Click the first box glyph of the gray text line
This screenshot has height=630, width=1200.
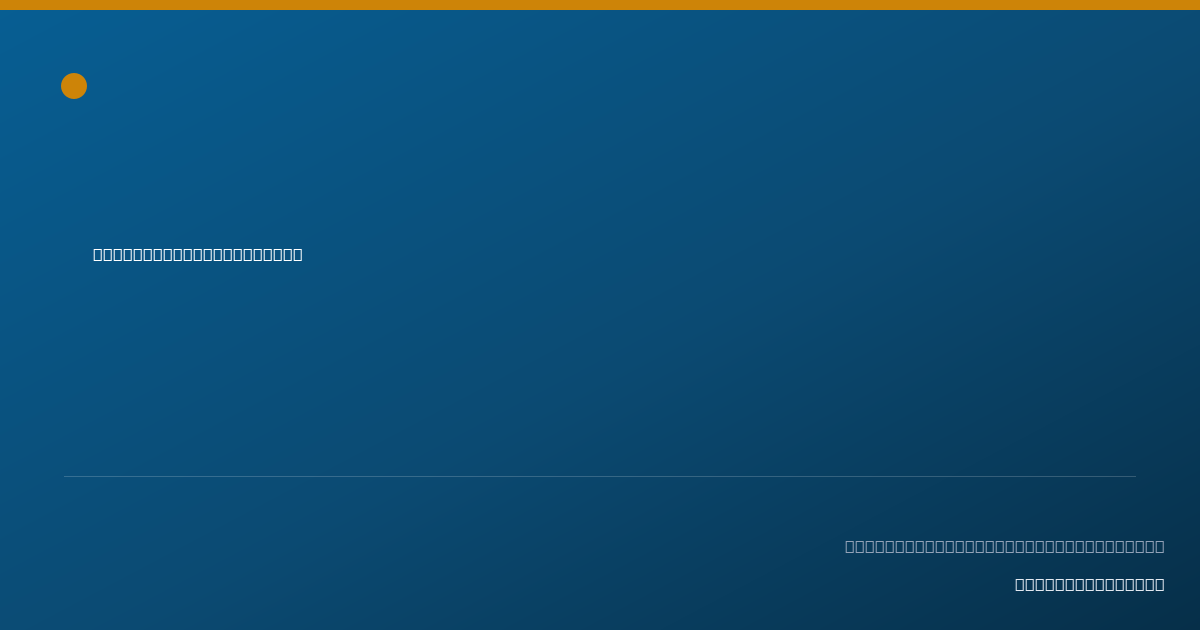850,546
